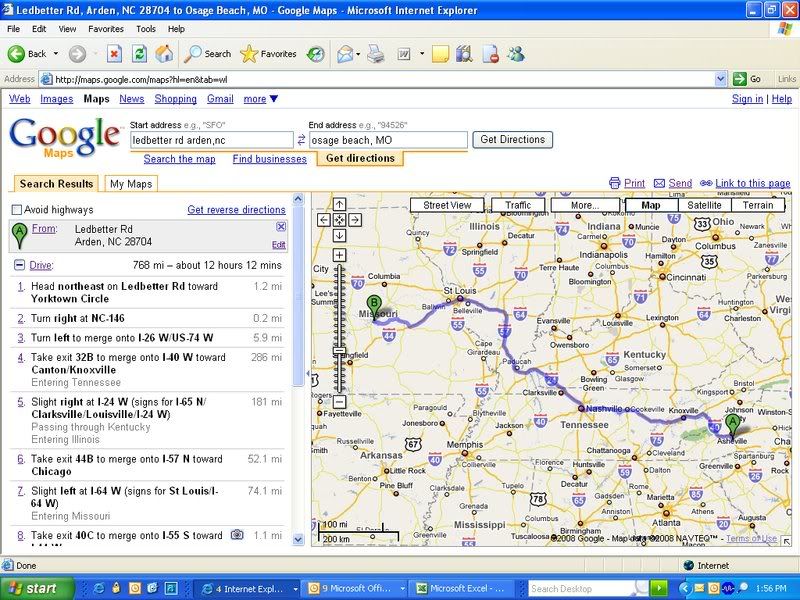Remove the From location with X icon

281,227
